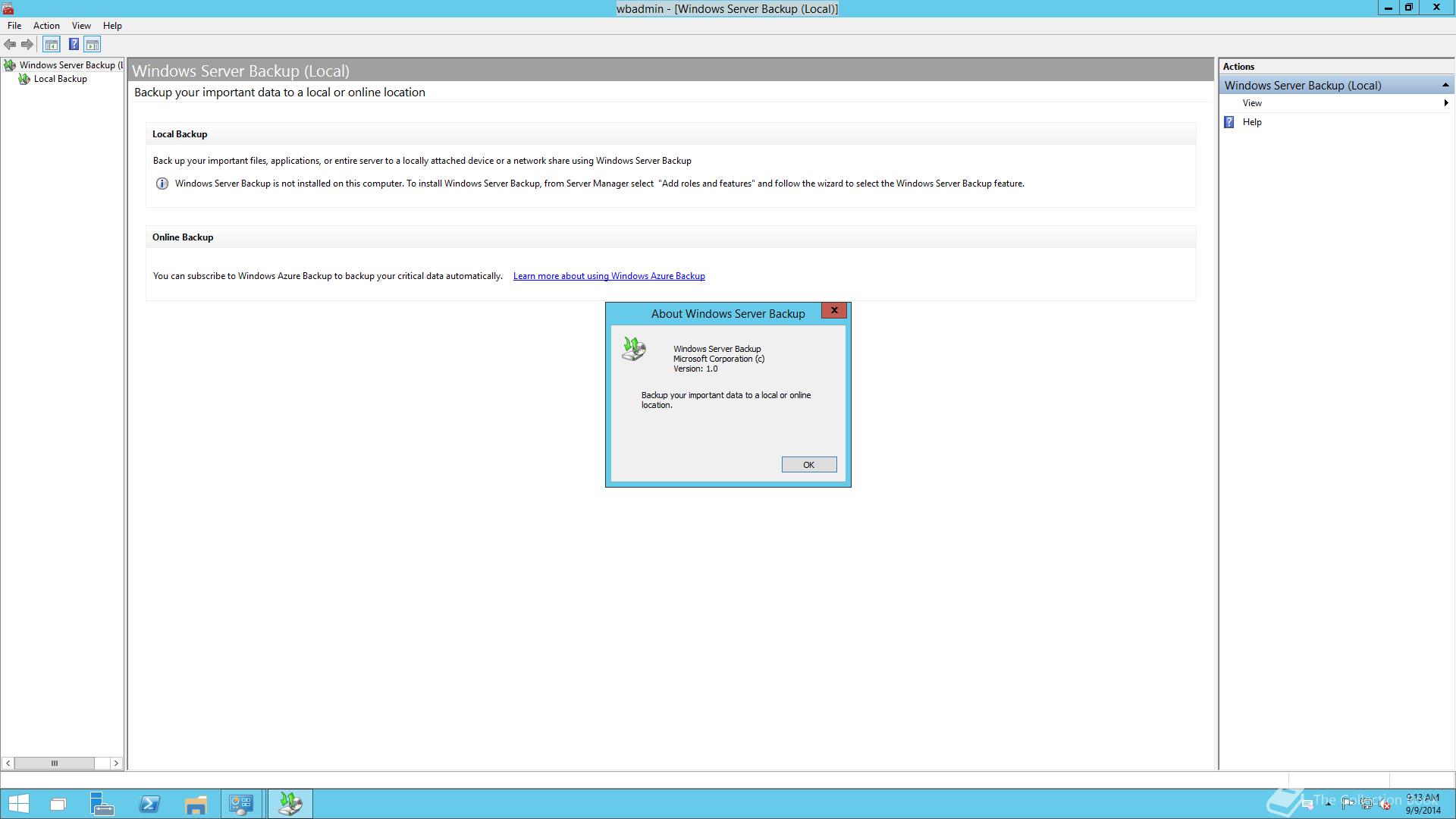Click the information icon in Local Backup section
This screenshot has height=819, width=1456.
[x=162, y=184]
